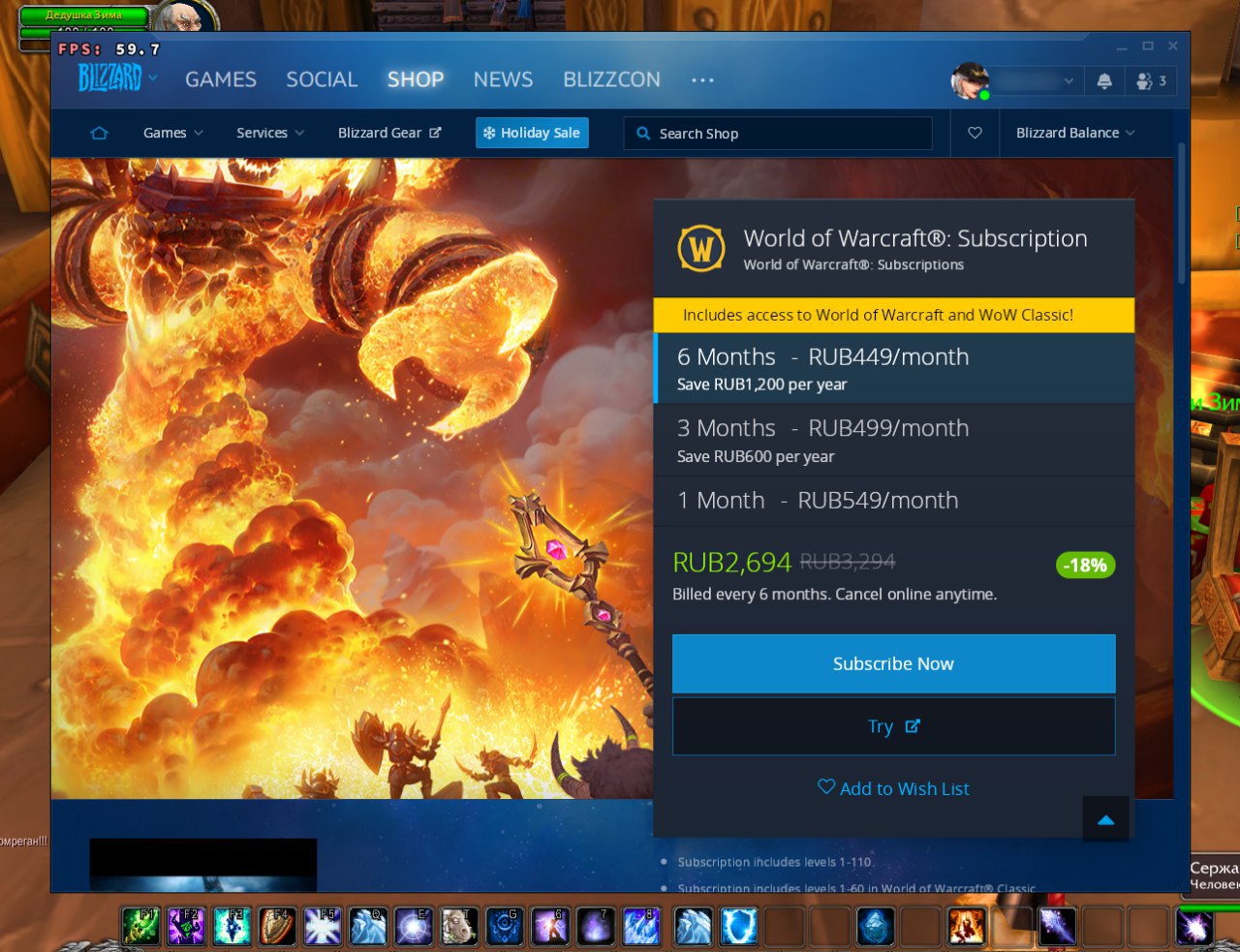Use the F4 shield action icon

(x=277, y=927)
